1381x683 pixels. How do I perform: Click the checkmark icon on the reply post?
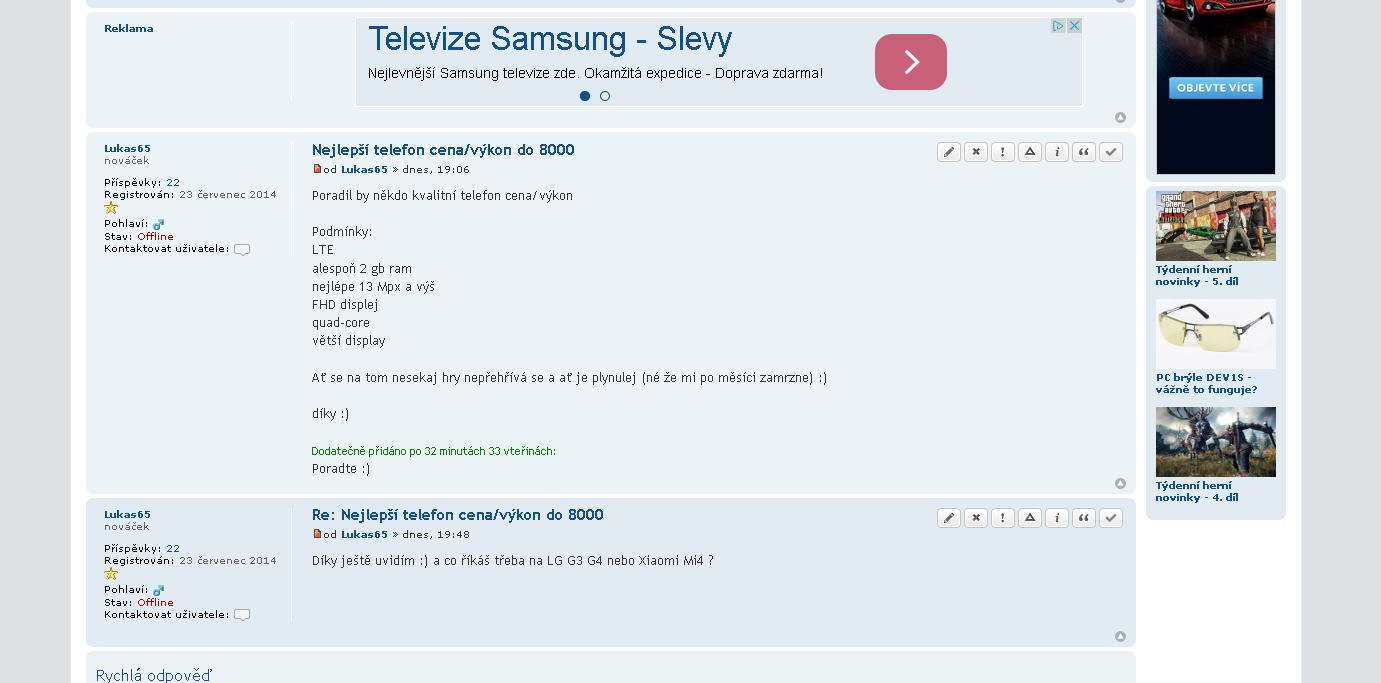point(1111,518)
